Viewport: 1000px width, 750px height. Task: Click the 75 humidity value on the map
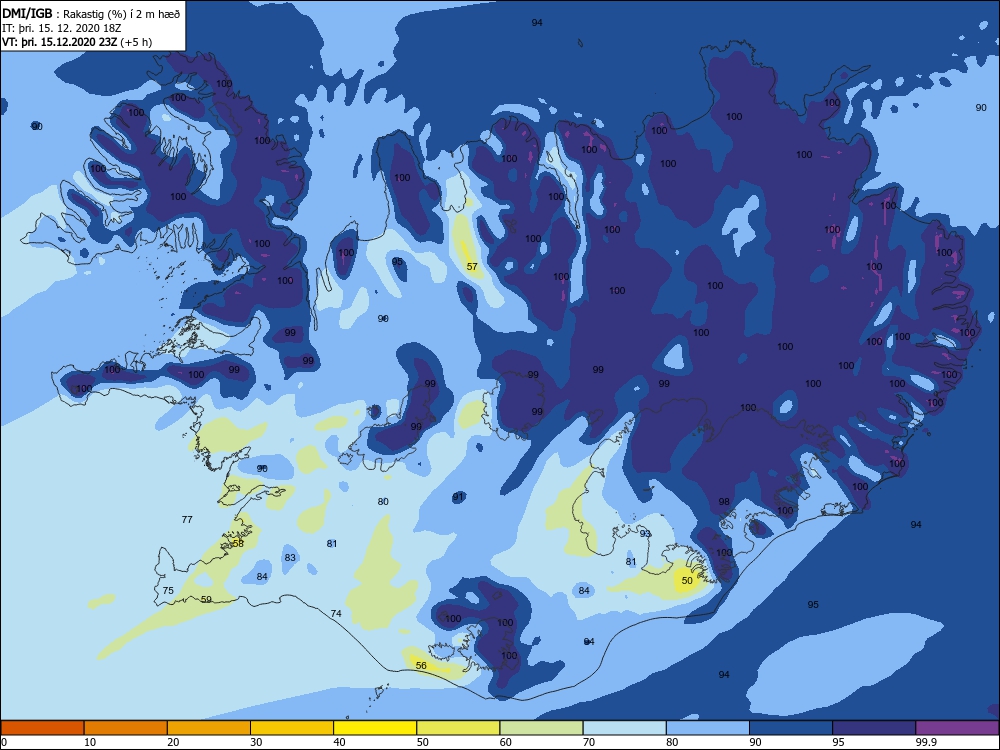tap(168, 591)
